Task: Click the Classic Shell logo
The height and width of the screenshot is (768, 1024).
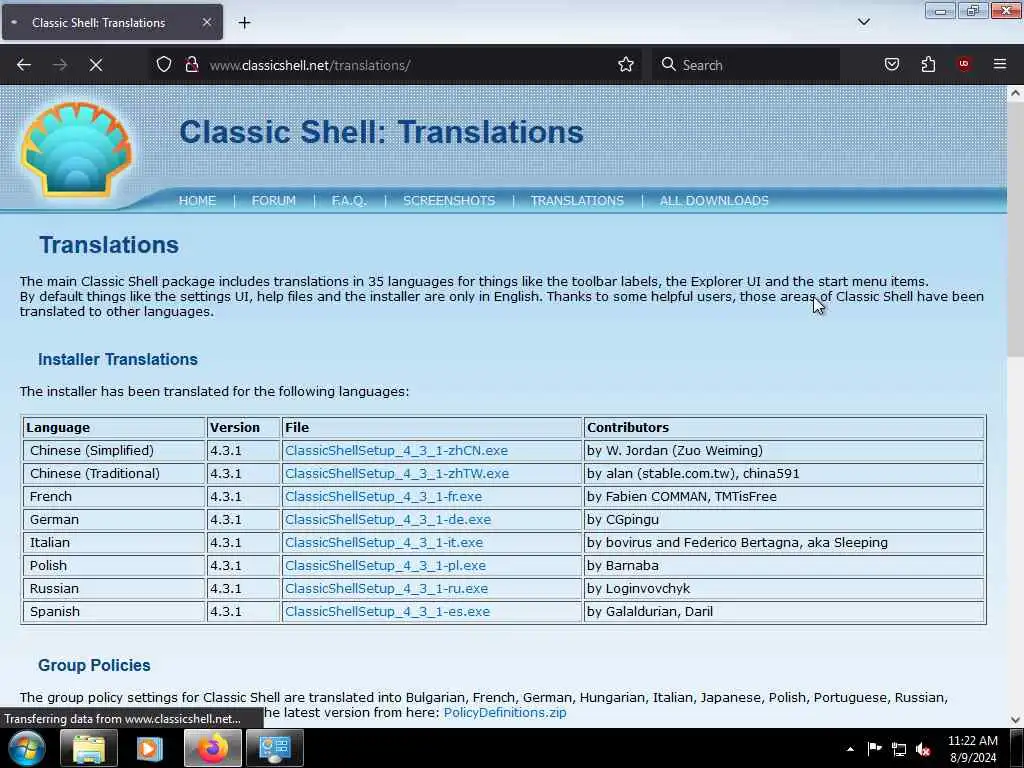Action: pos(76,150)
